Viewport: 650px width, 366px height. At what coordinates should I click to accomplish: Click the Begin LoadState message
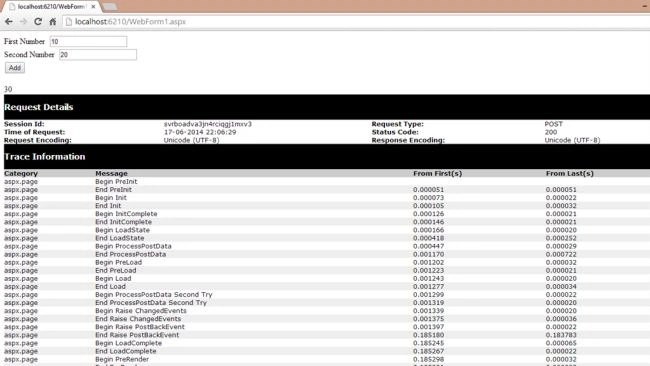click(123, 230)
